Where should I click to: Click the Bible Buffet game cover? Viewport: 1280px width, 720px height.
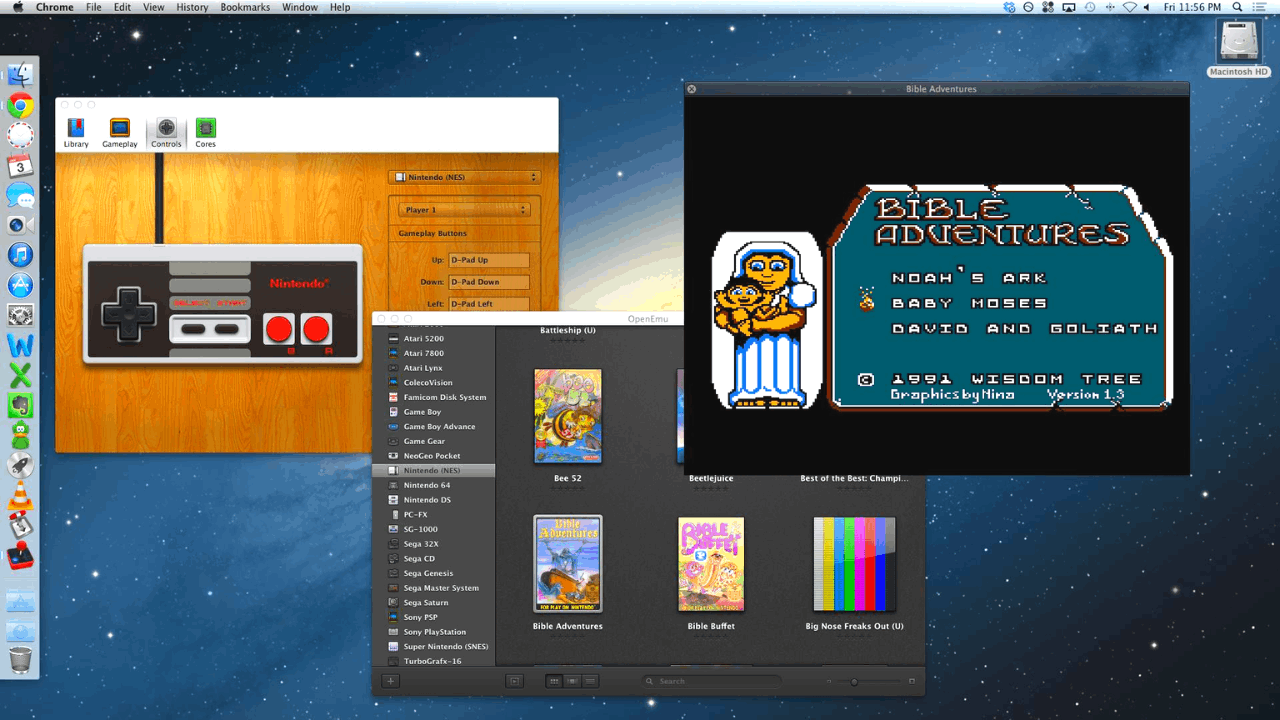(711, 564)
